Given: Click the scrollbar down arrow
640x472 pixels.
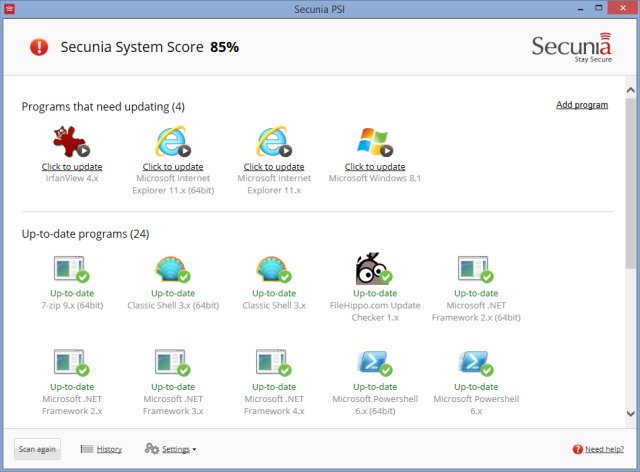Looking at the screenshot, I should [x=631, y=412].
